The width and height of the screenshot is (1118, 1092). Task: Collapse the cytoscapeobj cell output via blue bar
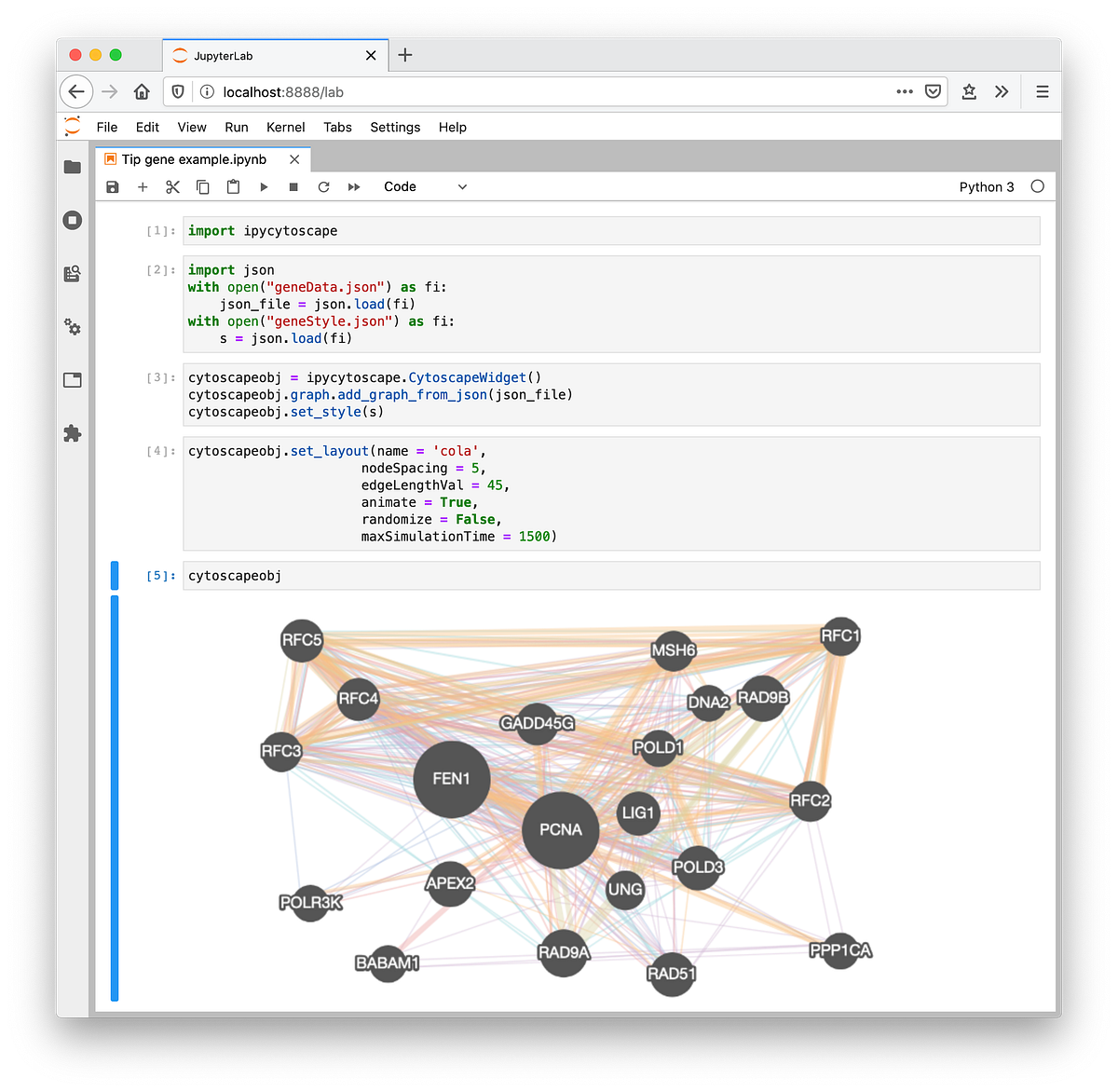(114, 801)
